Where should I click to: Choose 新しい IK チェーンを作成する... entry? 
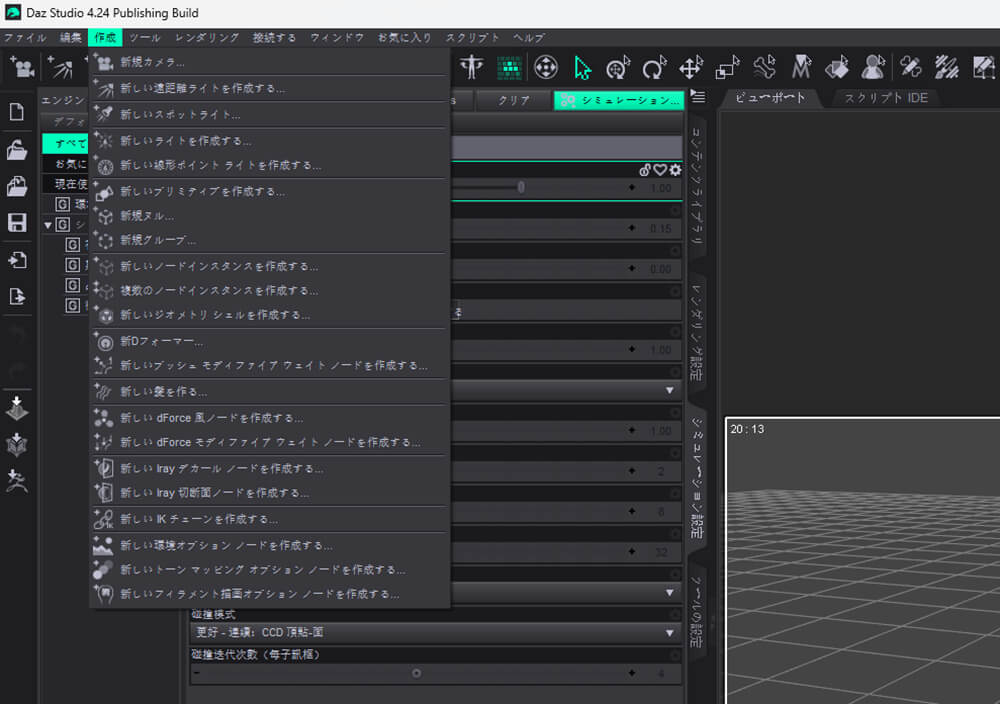click(270, 519)
